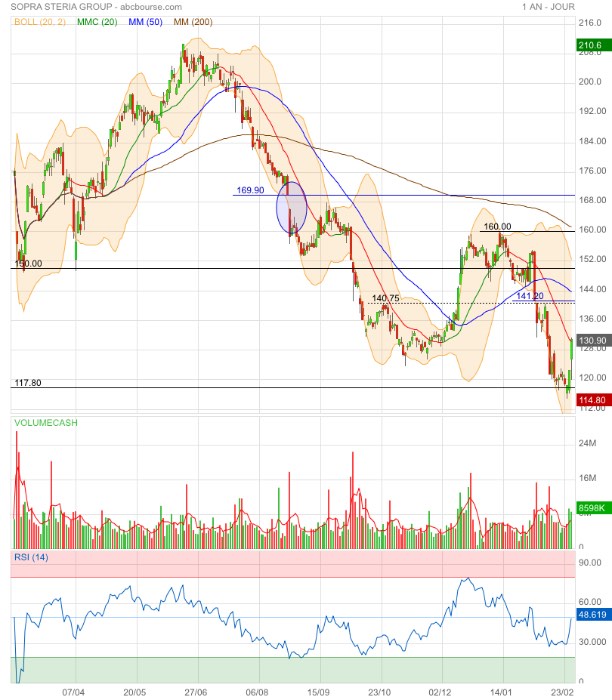
Task: Click the green 210.6 price tag
Action: click(594, 45)
